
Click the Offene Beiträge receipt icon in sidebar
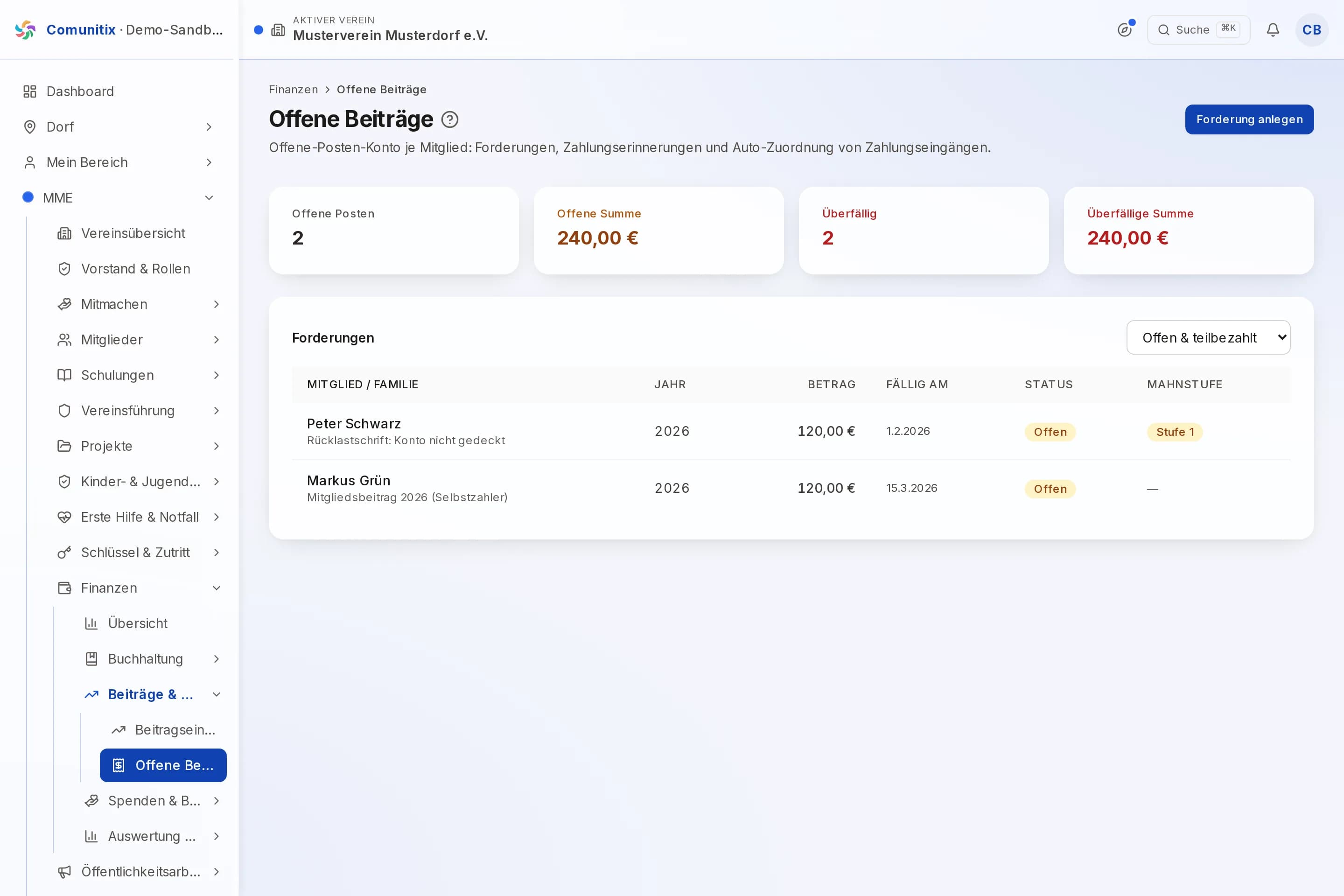118,765
